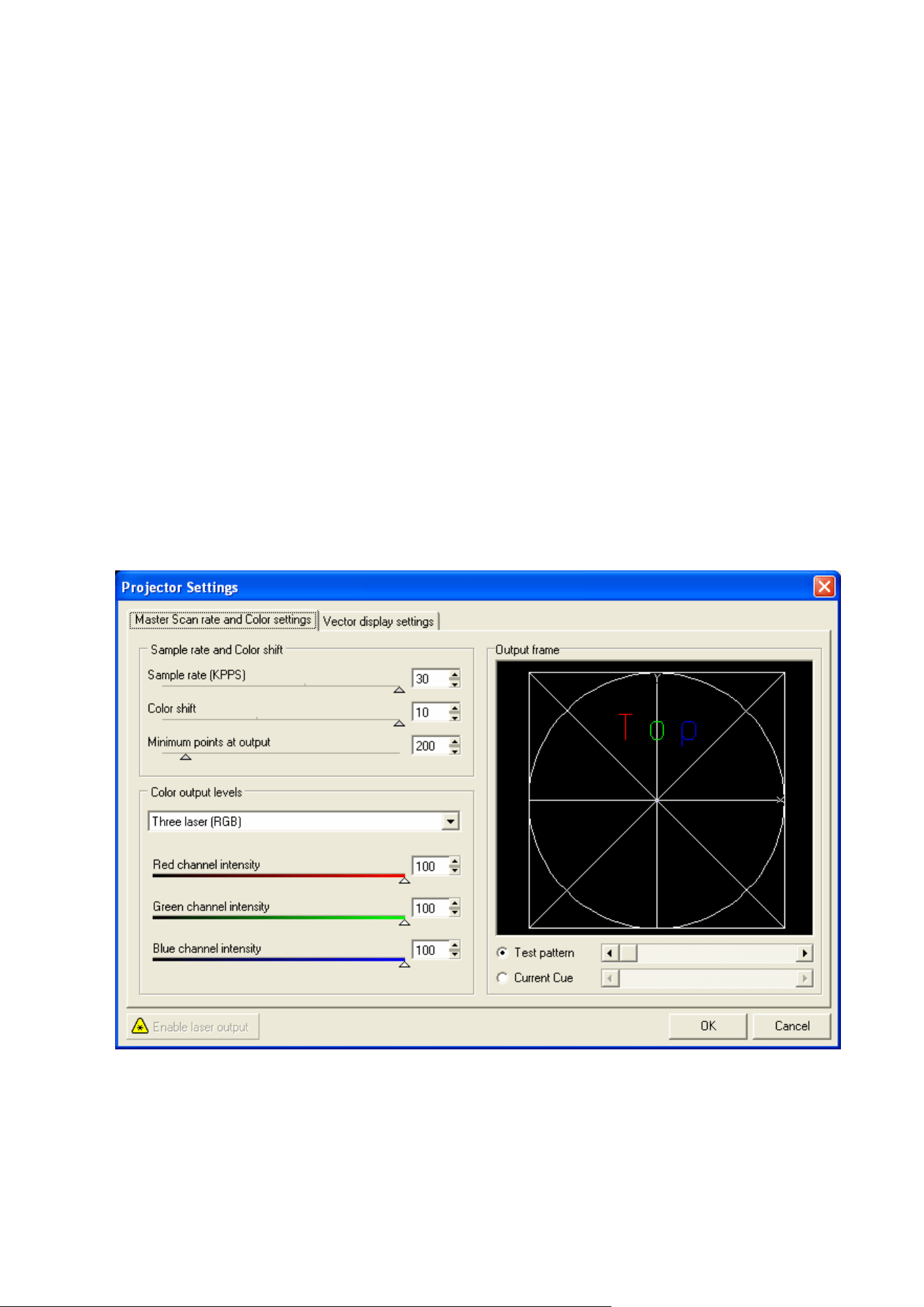The image size is (924, 1307).
Task: Cancel the Projector Settings dialog
Action: pos(791,1026)
